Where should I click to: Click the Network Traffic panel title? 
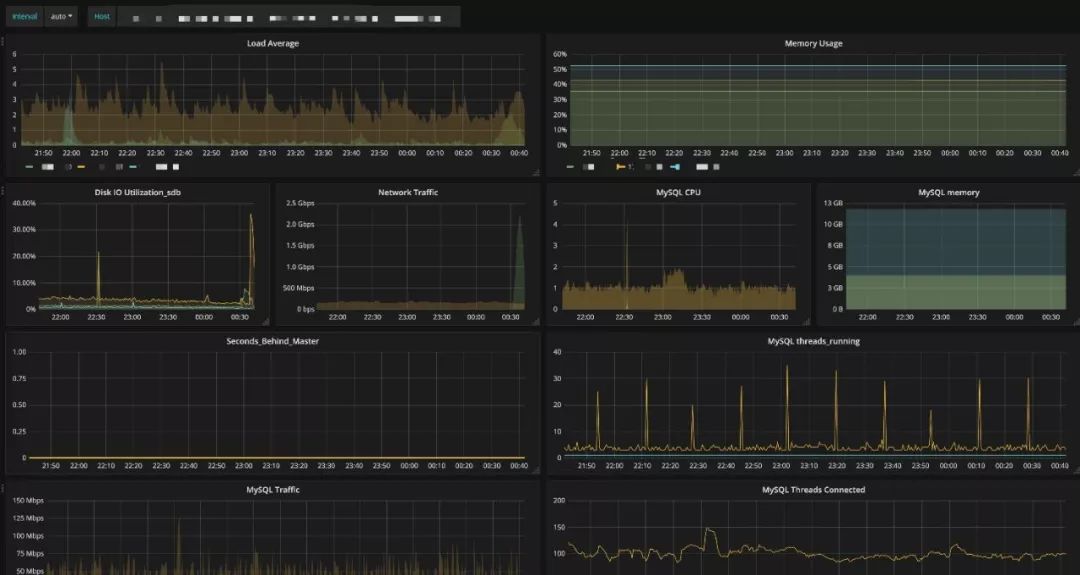[x=407, y=192]
